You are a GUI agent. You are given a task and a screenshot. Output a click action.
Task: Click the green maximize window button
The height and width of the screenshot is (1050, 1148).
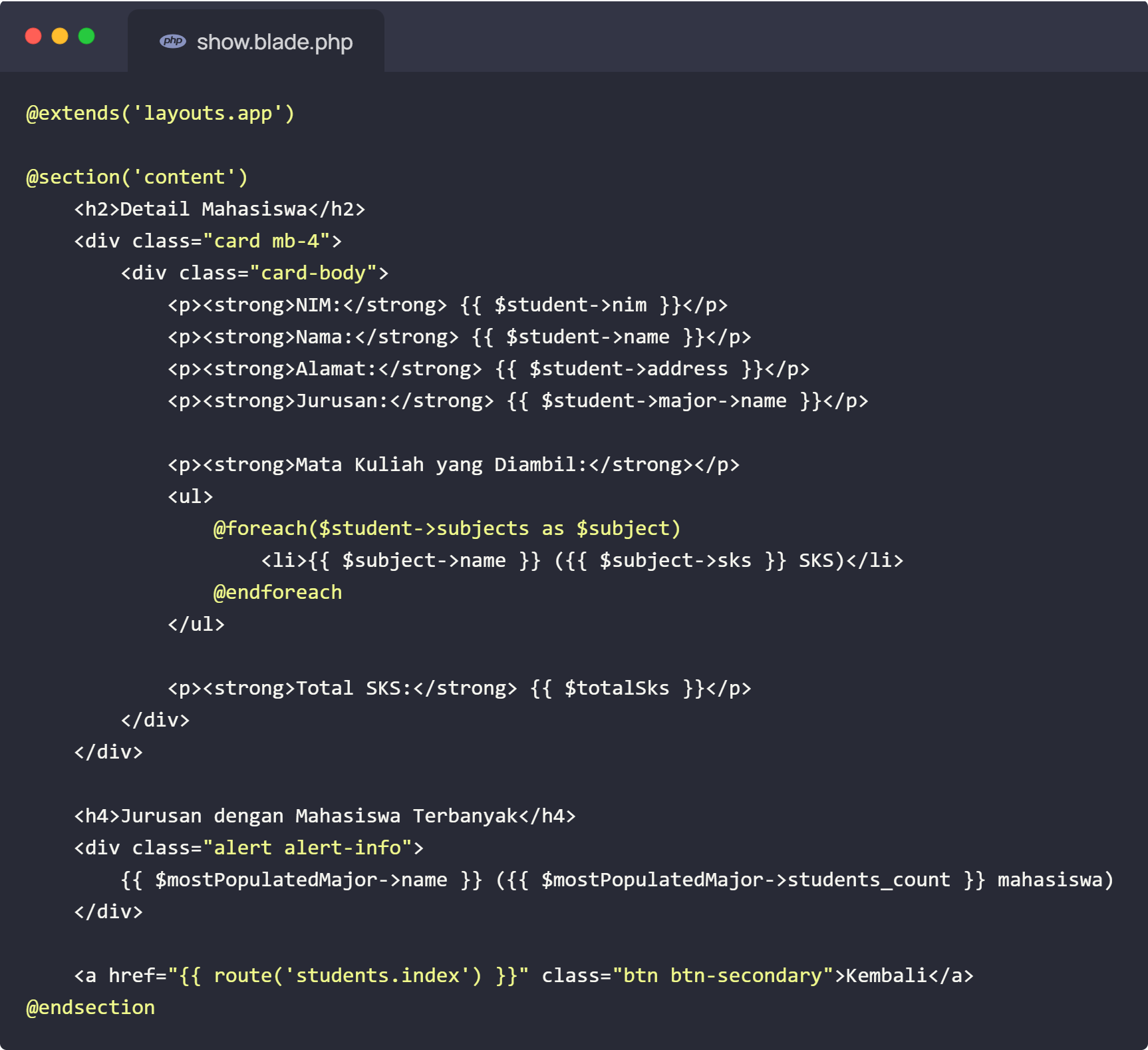86,36
